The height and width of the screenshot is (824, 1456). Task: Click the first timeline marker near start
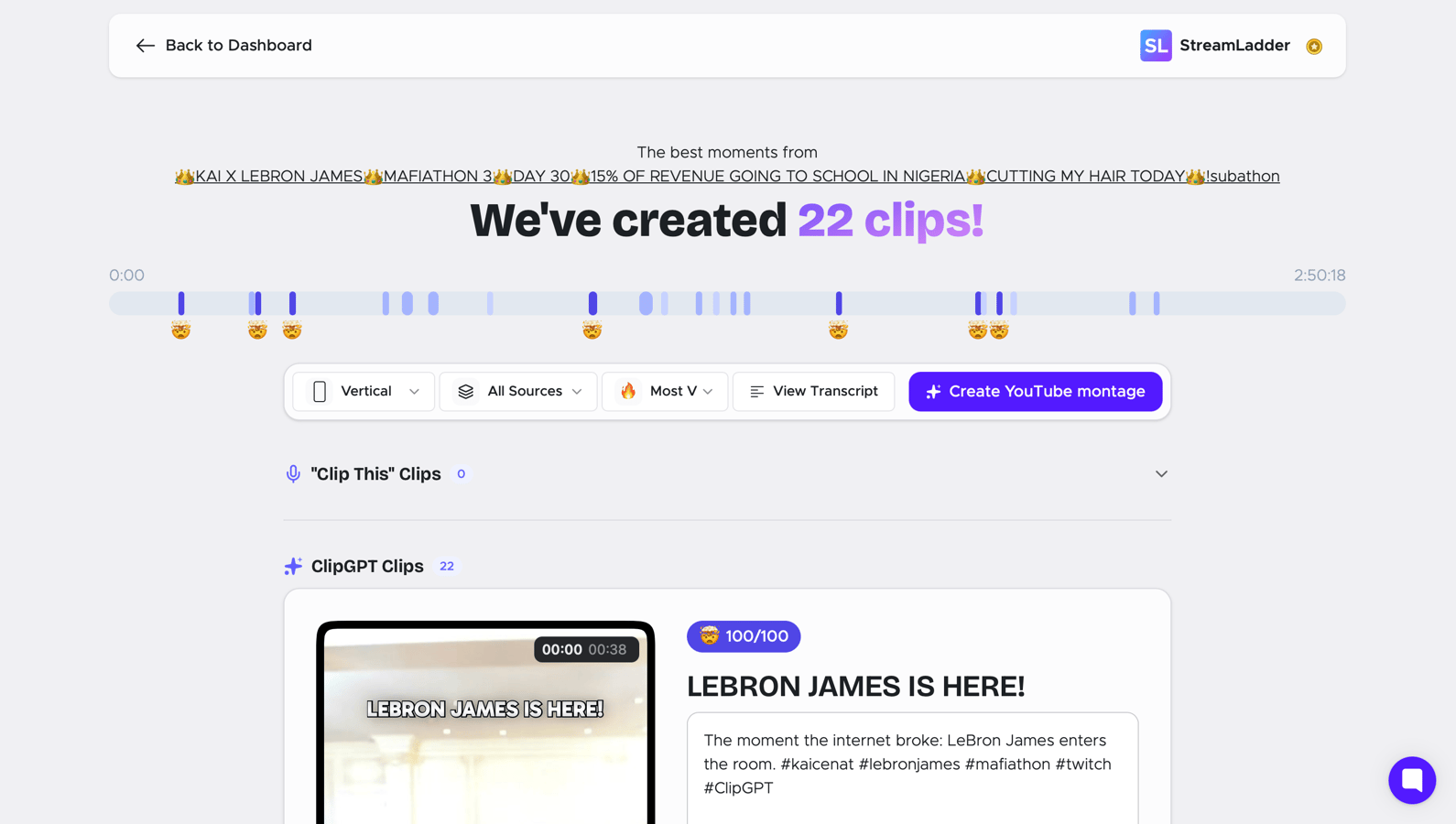click(181, 303)
